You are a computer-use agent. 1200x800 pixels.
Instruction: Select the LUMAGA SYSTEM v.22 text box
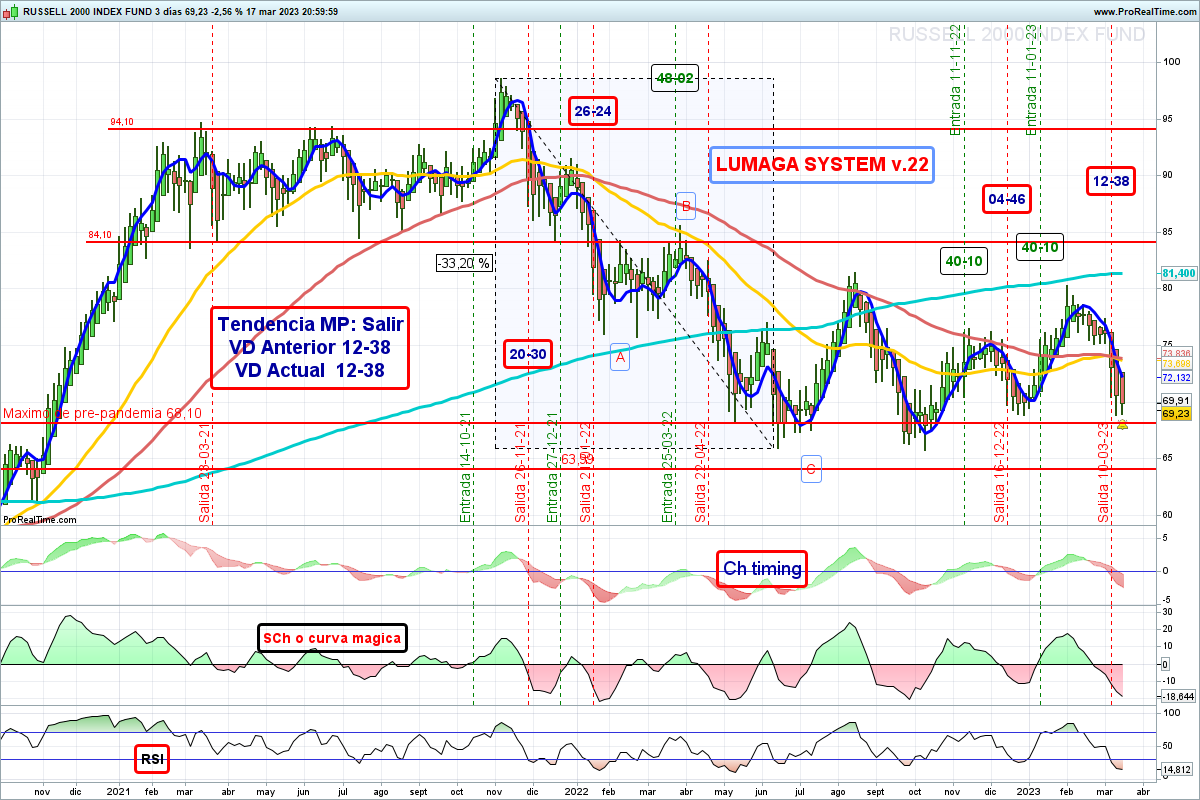[x=821, y=165]
